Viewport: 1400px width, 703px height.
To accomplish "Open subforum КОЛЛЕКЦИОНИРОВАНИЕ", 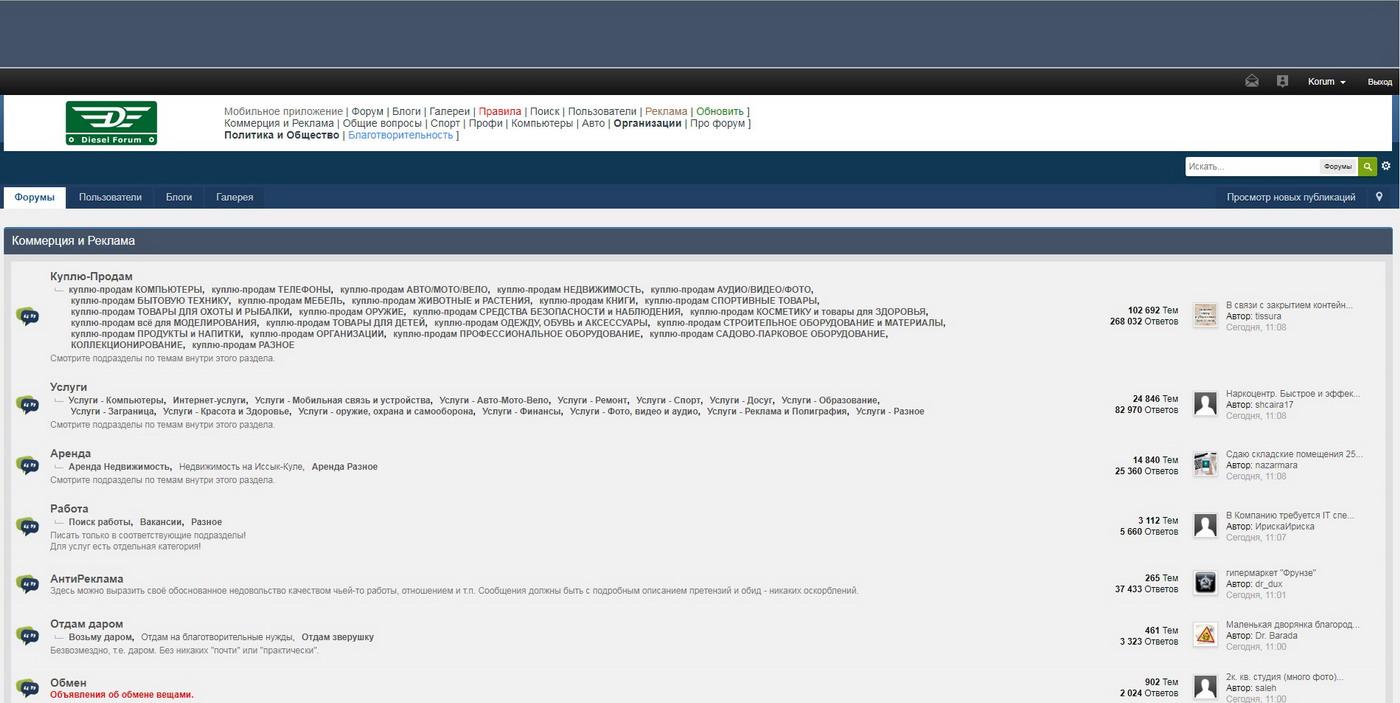I will pos(127,345).
